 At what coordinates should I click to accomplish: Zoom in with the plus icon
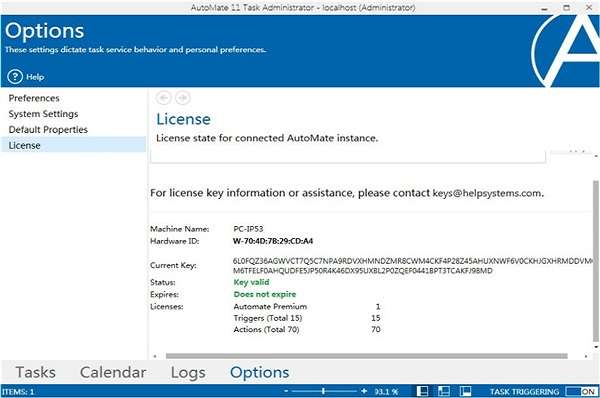[x=364, y=391]
